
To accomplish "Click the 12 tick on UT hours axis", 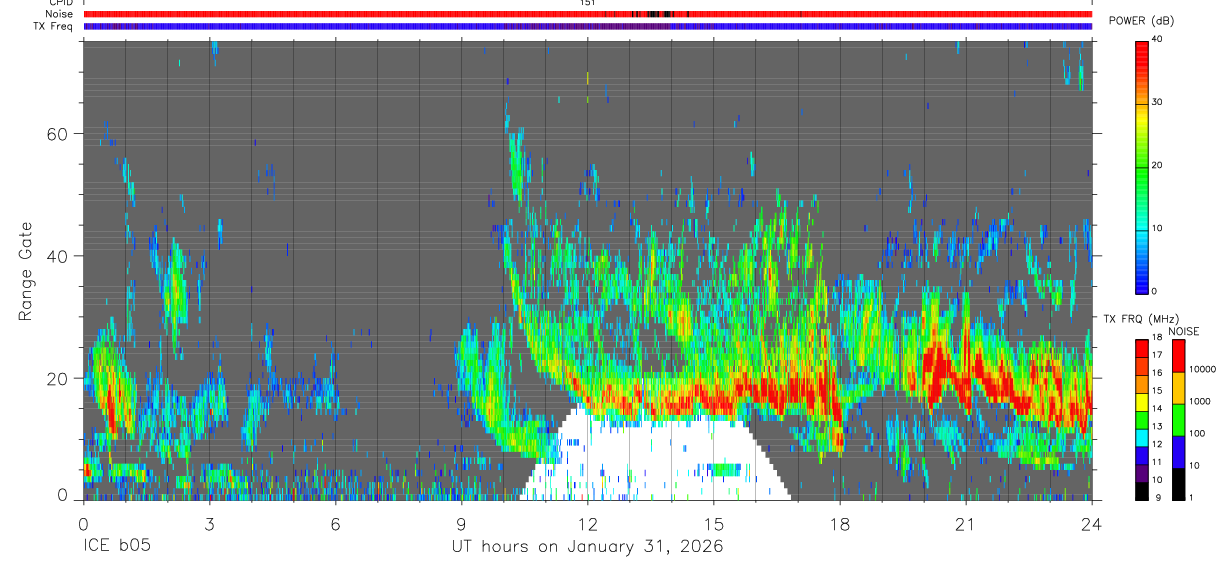I will pyautogui.click(x=587, y=523).
